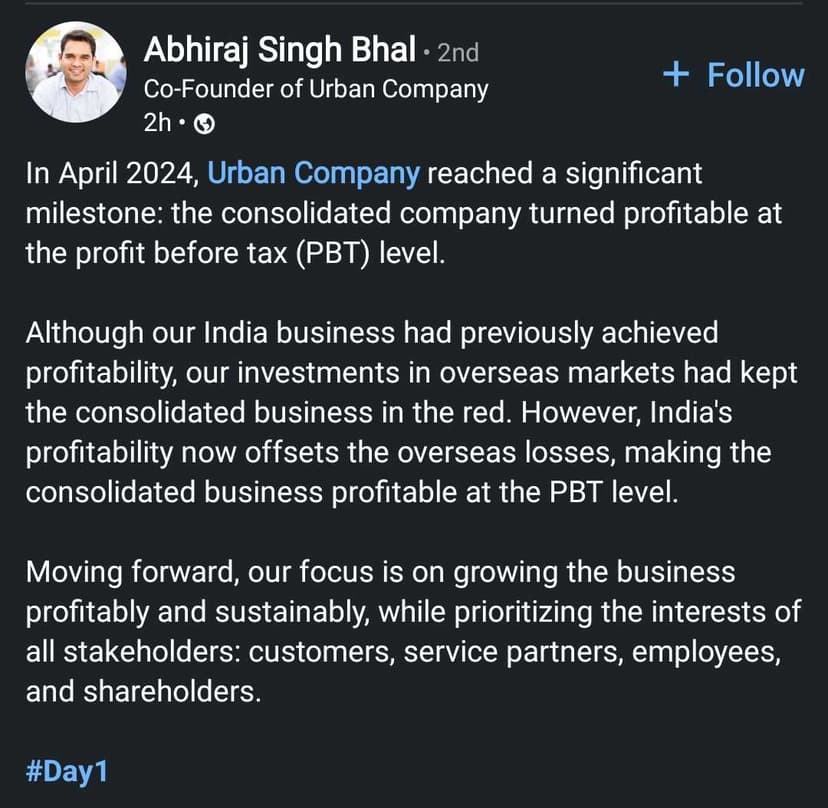The width and height of the screenshot is (828, 808).
Task: Open the author name Abhiraj Singh Bhal
Action: click(278, 50)
